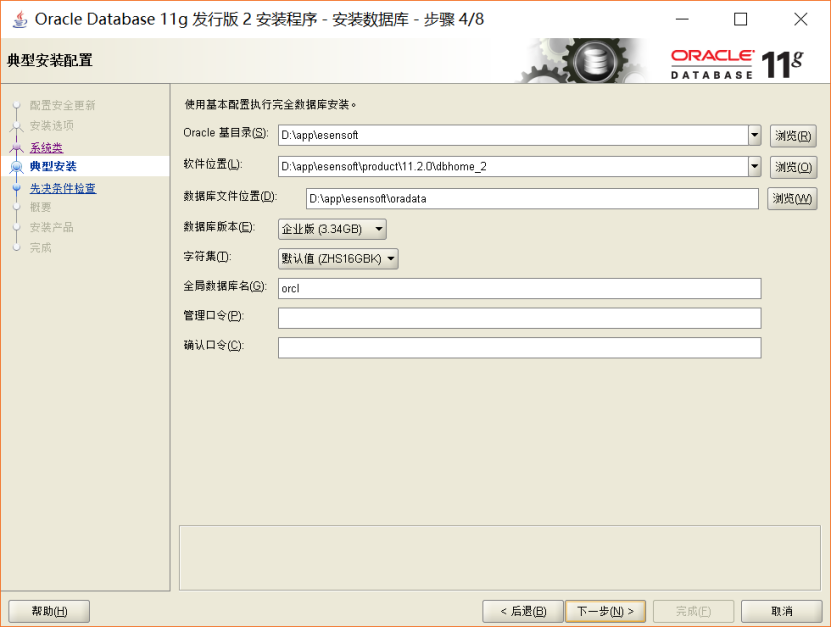
Task: Click the message area at bottom panel
Action: pyautogui.click(x=500, y=558)
